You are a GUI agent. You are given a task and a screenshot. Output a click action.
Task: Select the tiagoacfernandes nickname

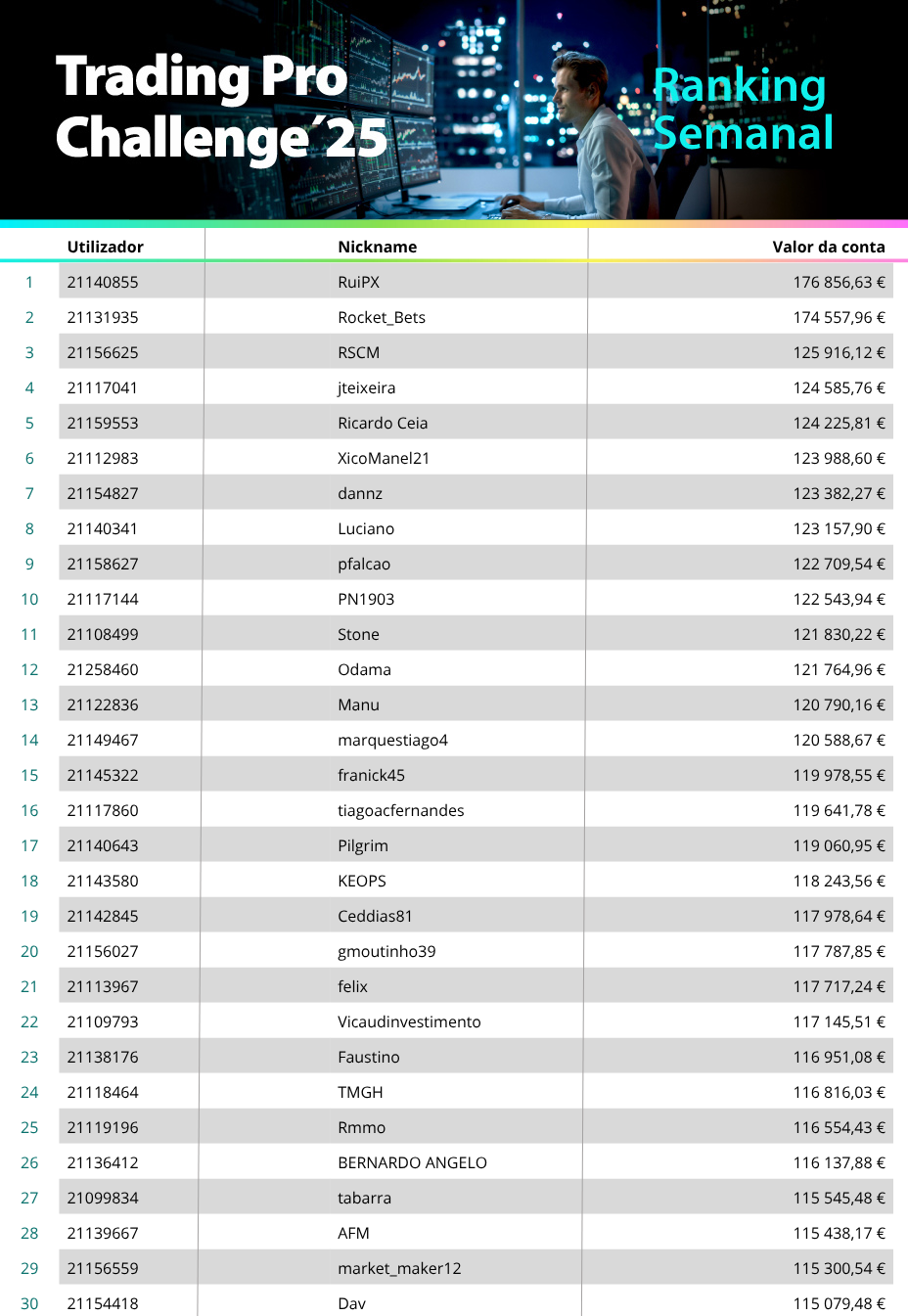[400, 810]
